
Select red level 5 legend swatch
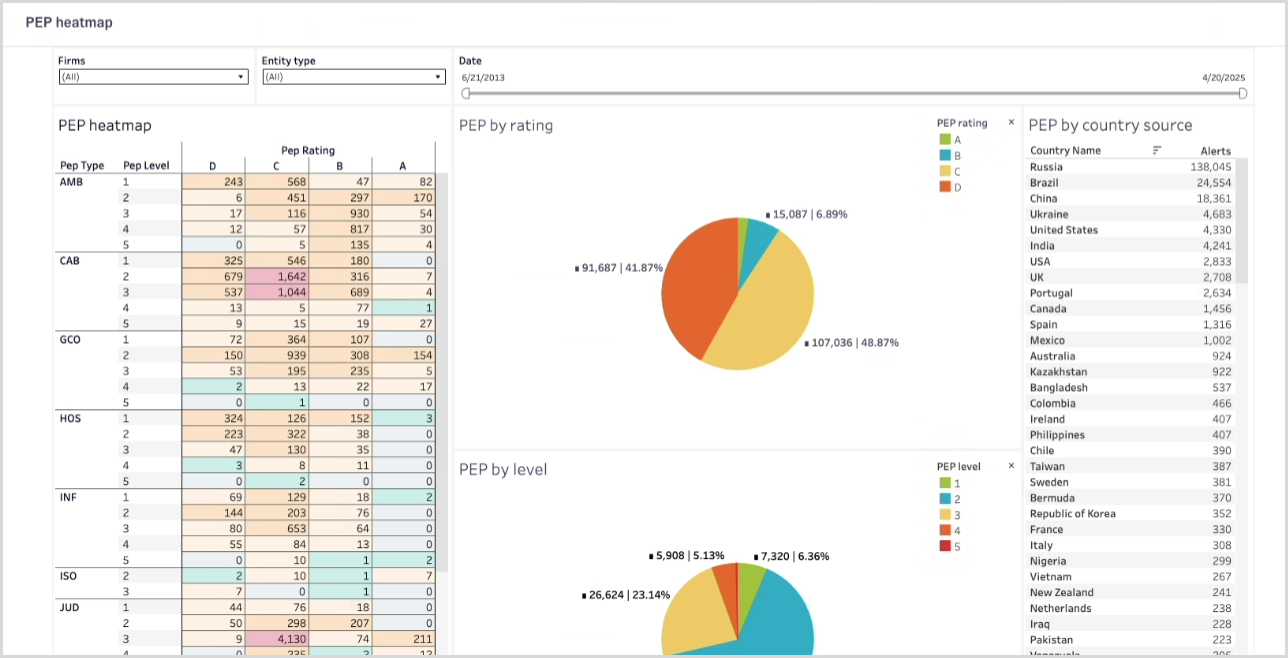(945, 546)
